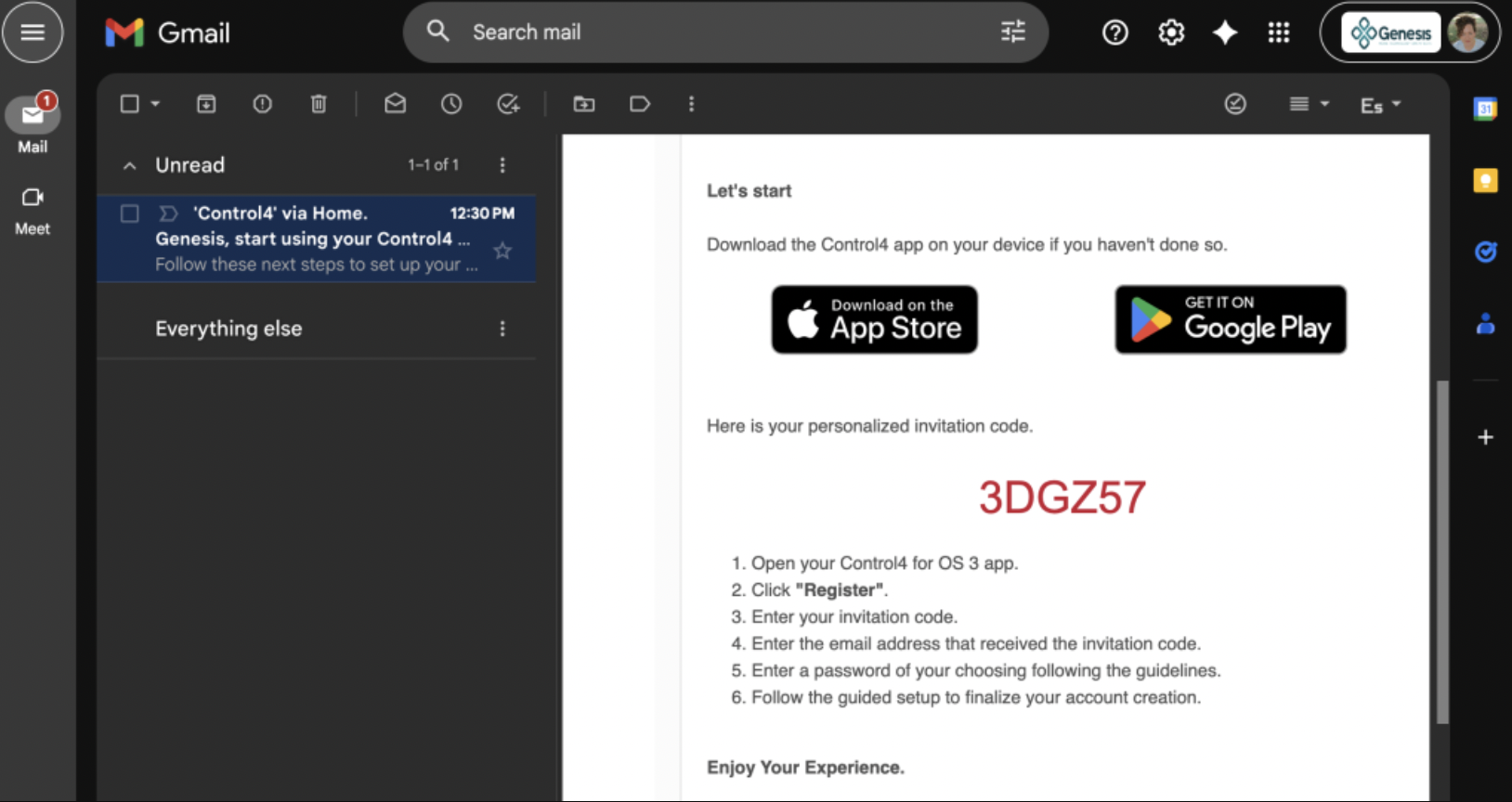Launch Gemini sparkle assistant
The image size is (1512, 802).
1225,32
